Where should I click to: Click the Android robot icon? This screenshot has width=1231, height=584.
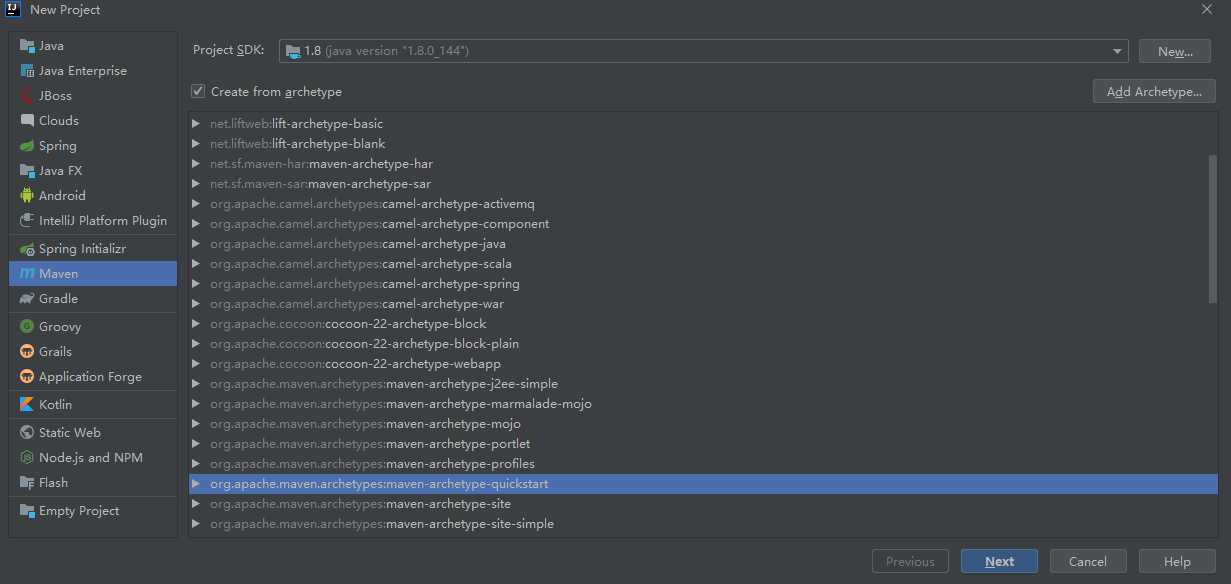point(27,196)
